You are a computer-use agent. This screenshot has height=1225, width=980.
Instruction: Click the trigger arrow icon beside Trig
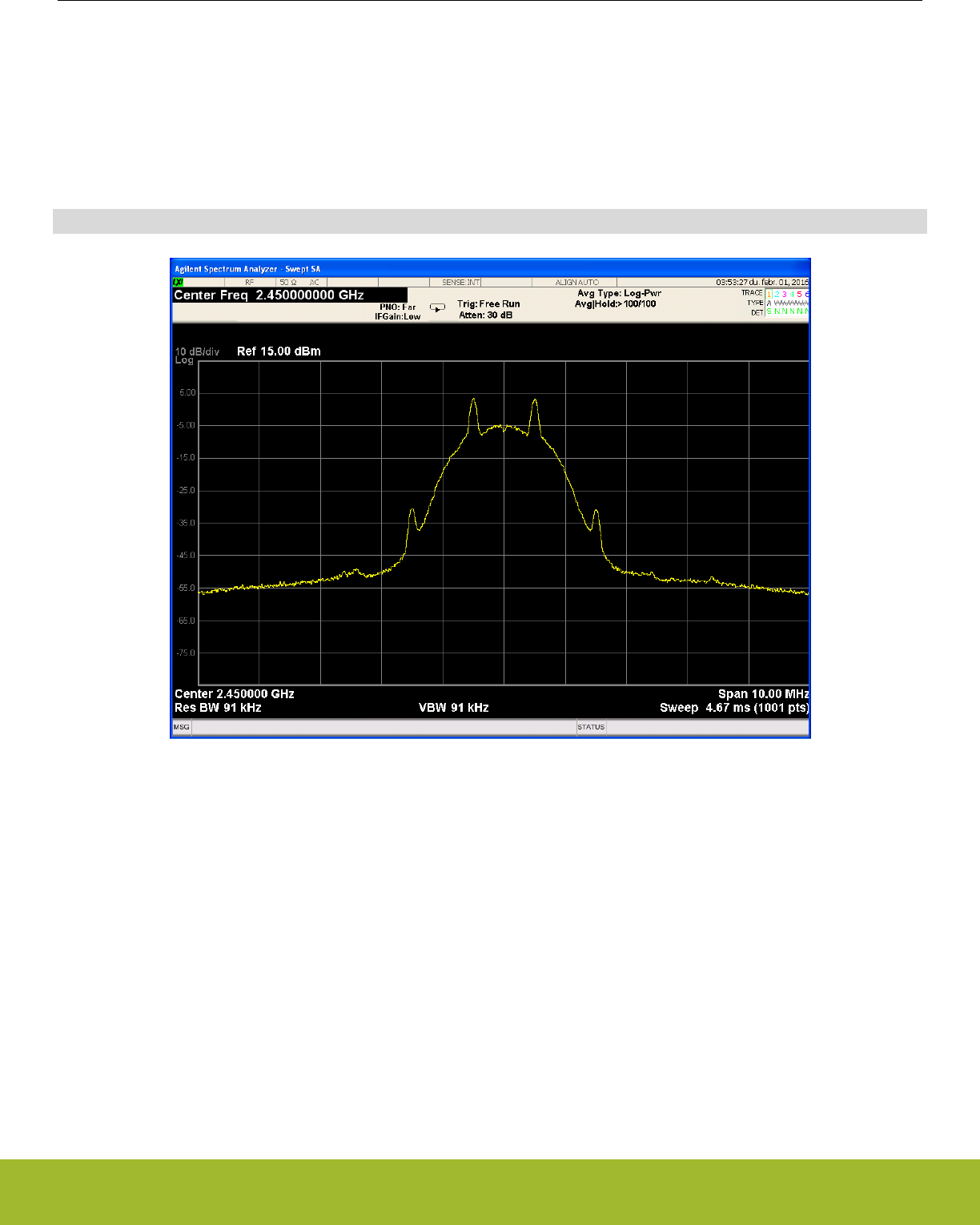pyautogui.click(x=437, y=307)
